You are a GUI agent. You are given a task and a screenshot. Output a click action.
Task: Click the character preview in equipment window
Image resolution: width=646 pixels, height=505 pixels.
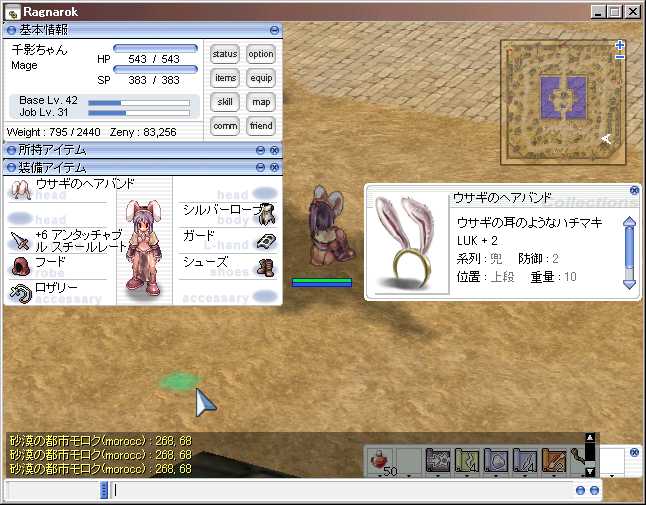(x=144, y=247)
